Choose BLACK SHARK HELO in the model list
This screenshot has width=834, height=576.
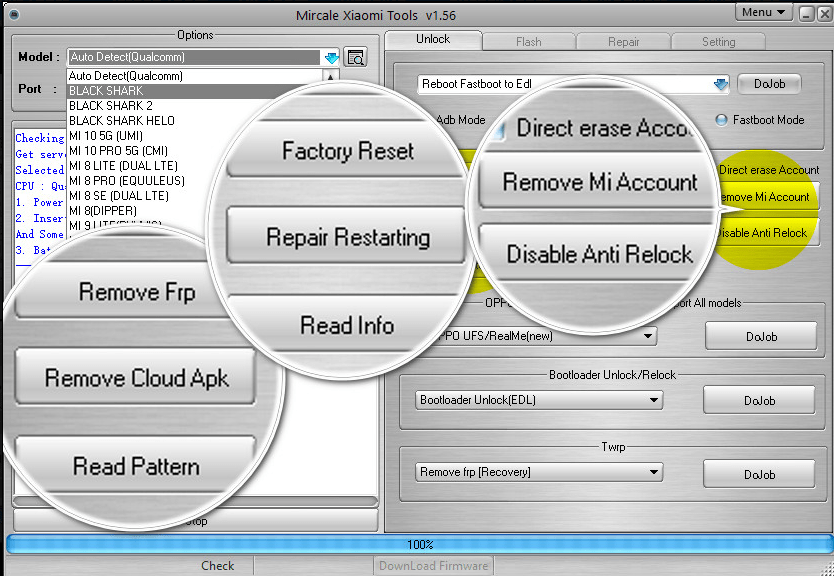(x=122, y=121)
